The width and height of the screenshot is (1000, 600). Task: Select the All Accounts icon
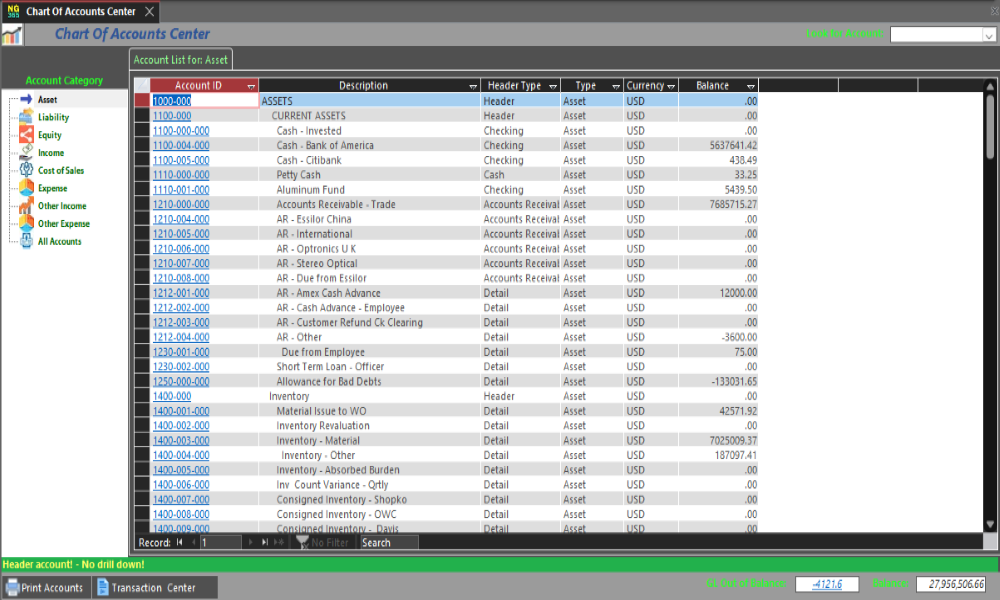26,242
